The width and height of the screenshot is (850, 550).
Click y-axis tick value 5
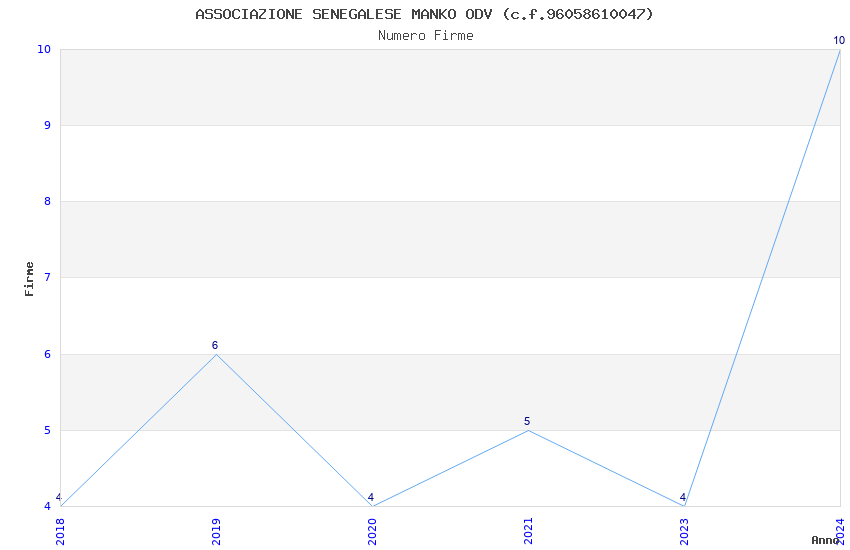pos(48,430)
